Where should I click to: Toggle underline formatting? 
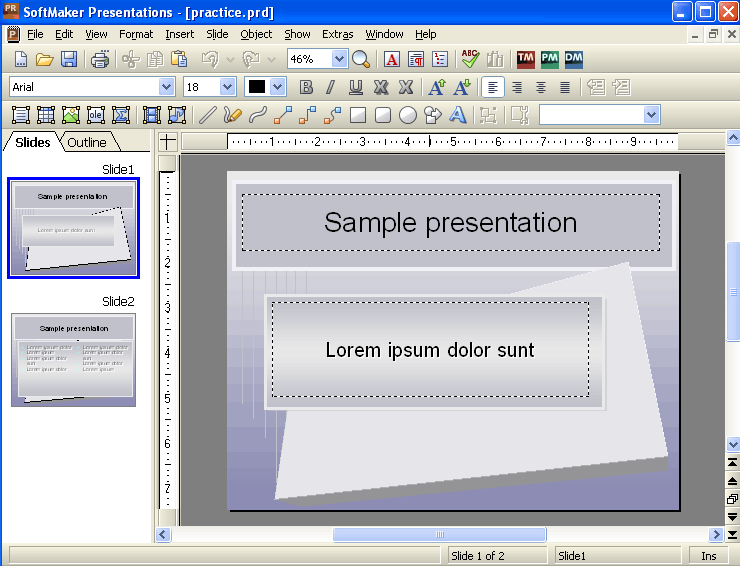pyautogui.click(x=355, y=87)
